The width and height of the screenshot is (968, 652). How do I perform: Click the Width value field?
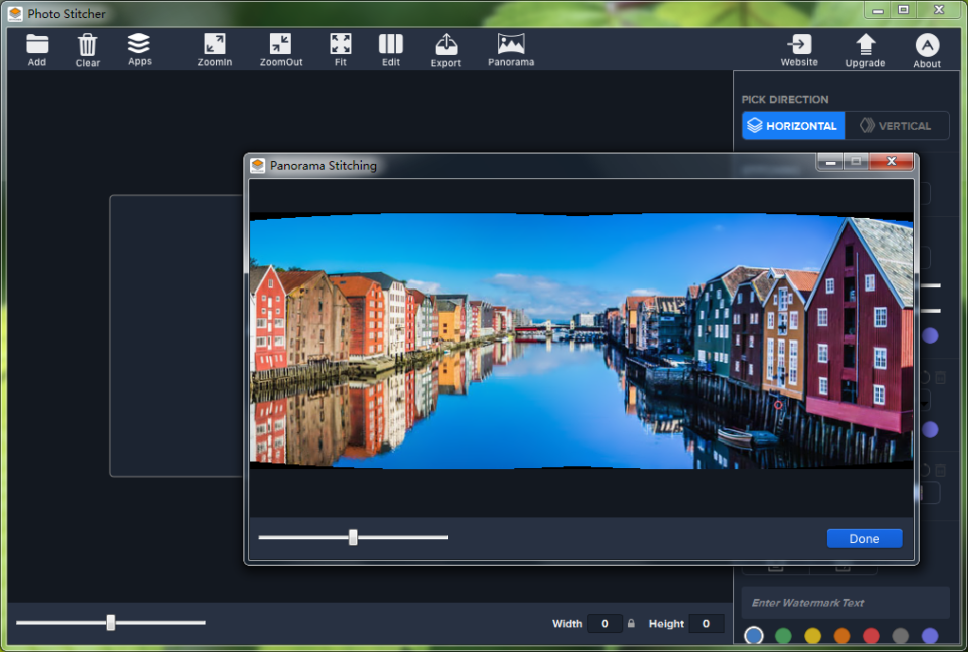604,623
